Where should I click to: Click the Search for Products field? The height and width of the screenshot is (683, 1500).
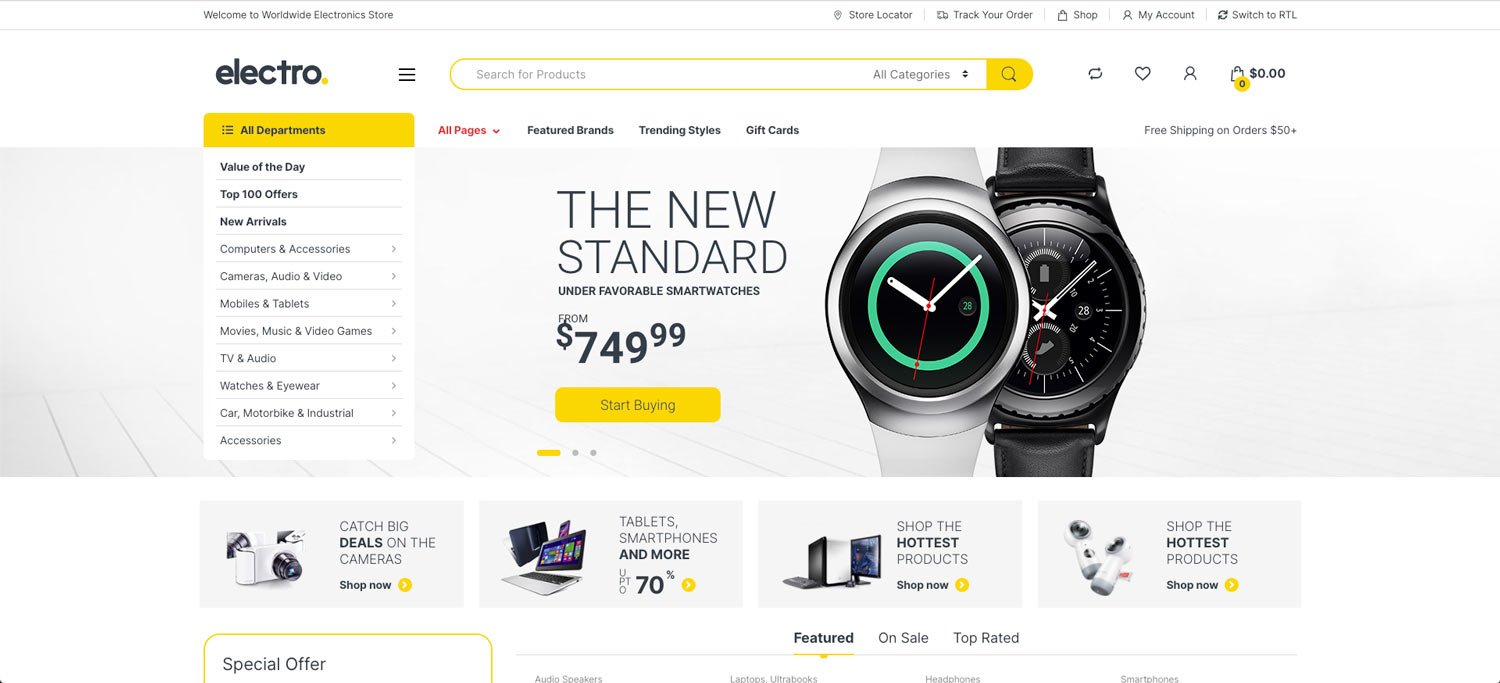[x=660, y=74]
